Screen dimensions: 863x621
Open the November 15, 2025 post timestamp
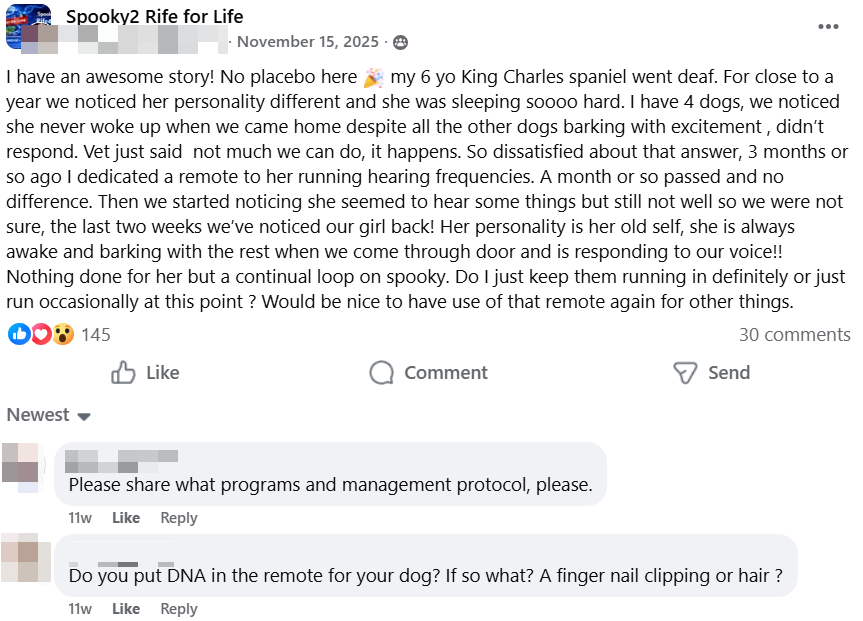[x=308, y=42]
